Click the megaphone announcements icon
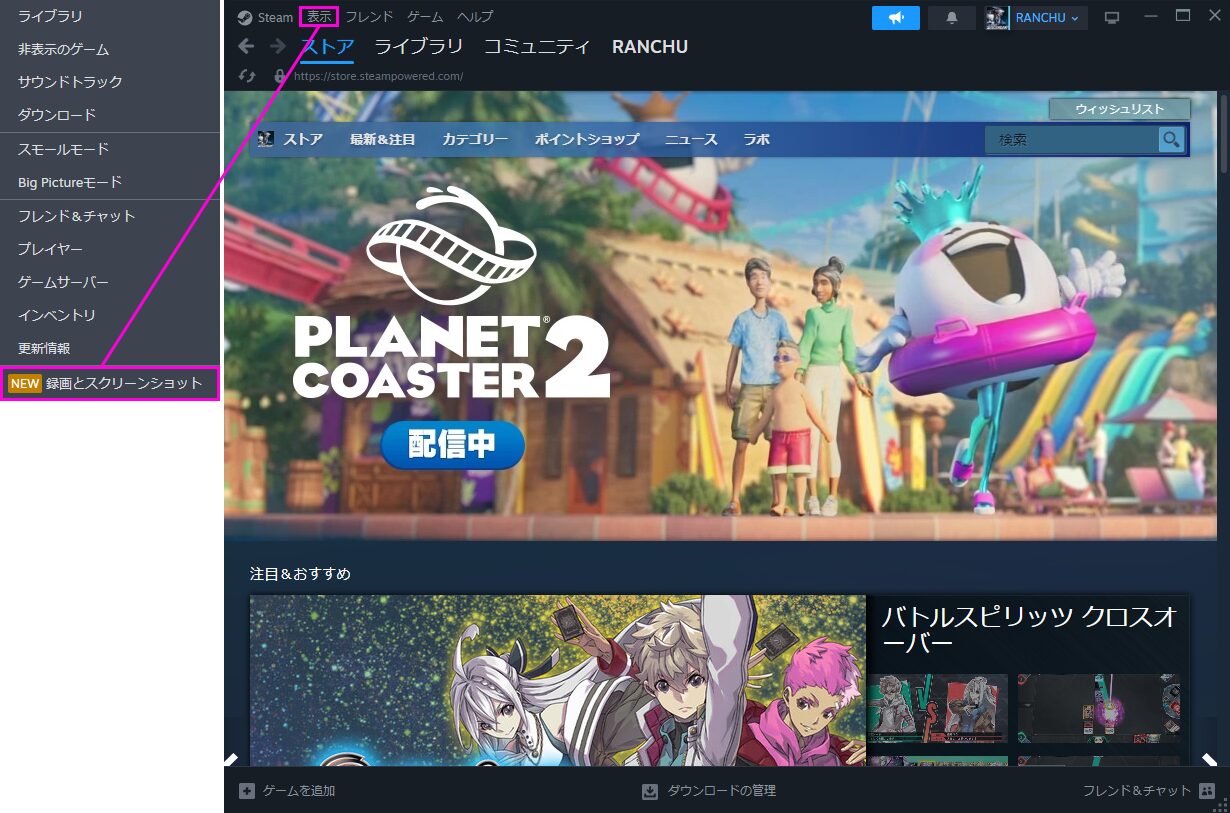This screenshot has height=813, width=1230. click(895, 18)
